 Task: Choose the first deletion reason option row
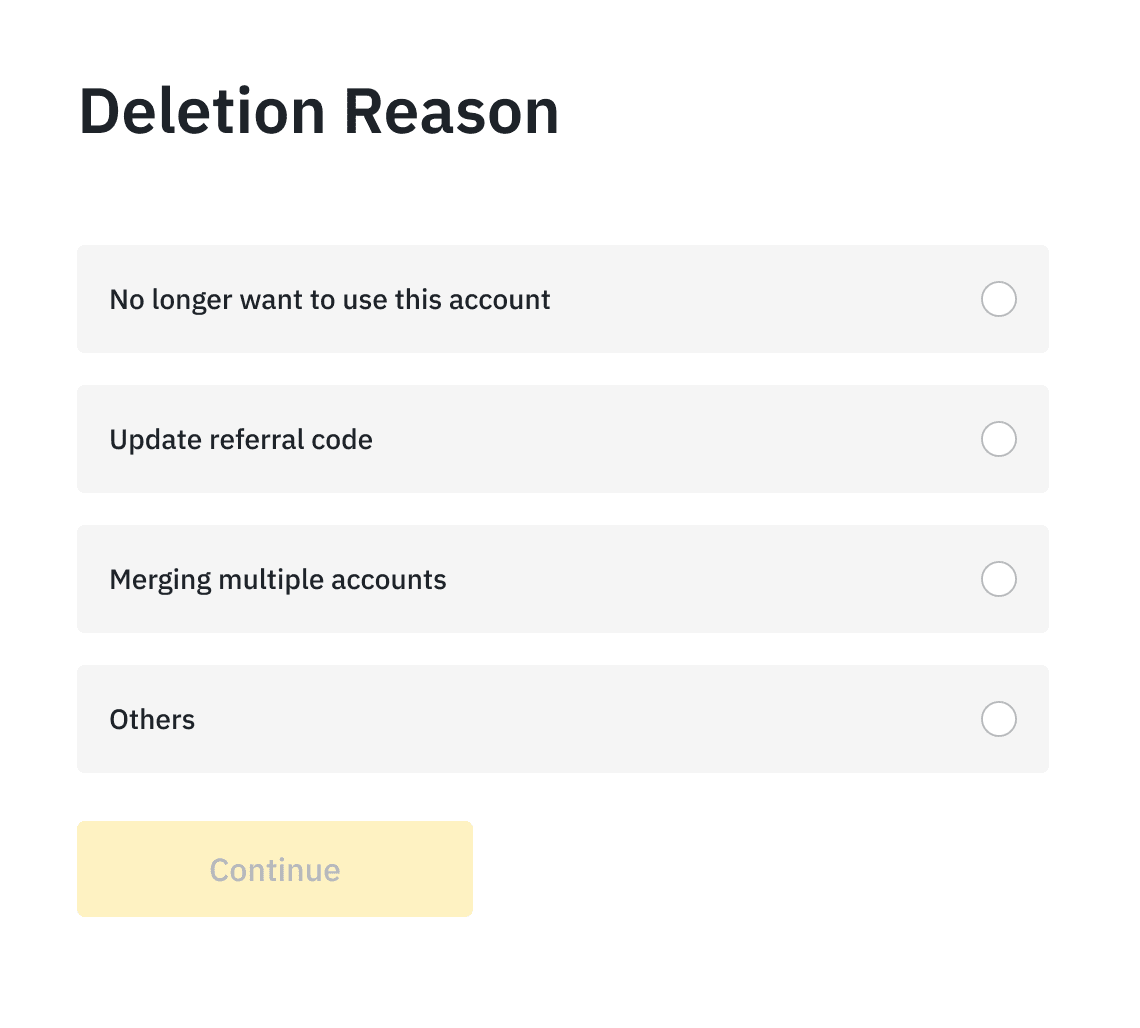(562, 299)
